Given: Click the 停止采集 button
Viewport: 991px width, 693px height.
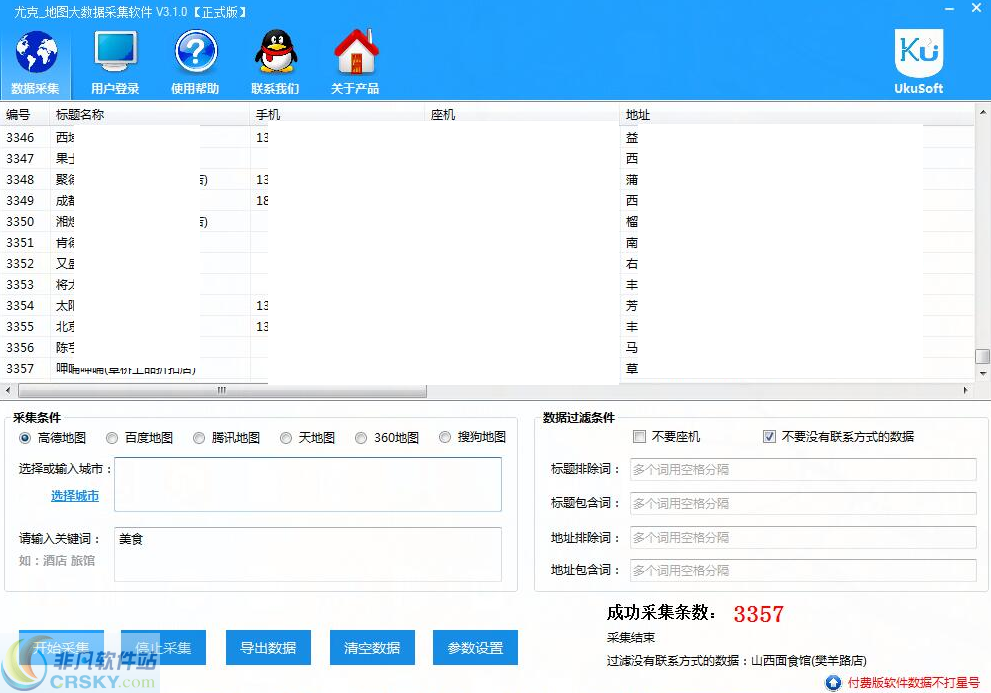Looking at the screenshot, I should click(163, 647).
